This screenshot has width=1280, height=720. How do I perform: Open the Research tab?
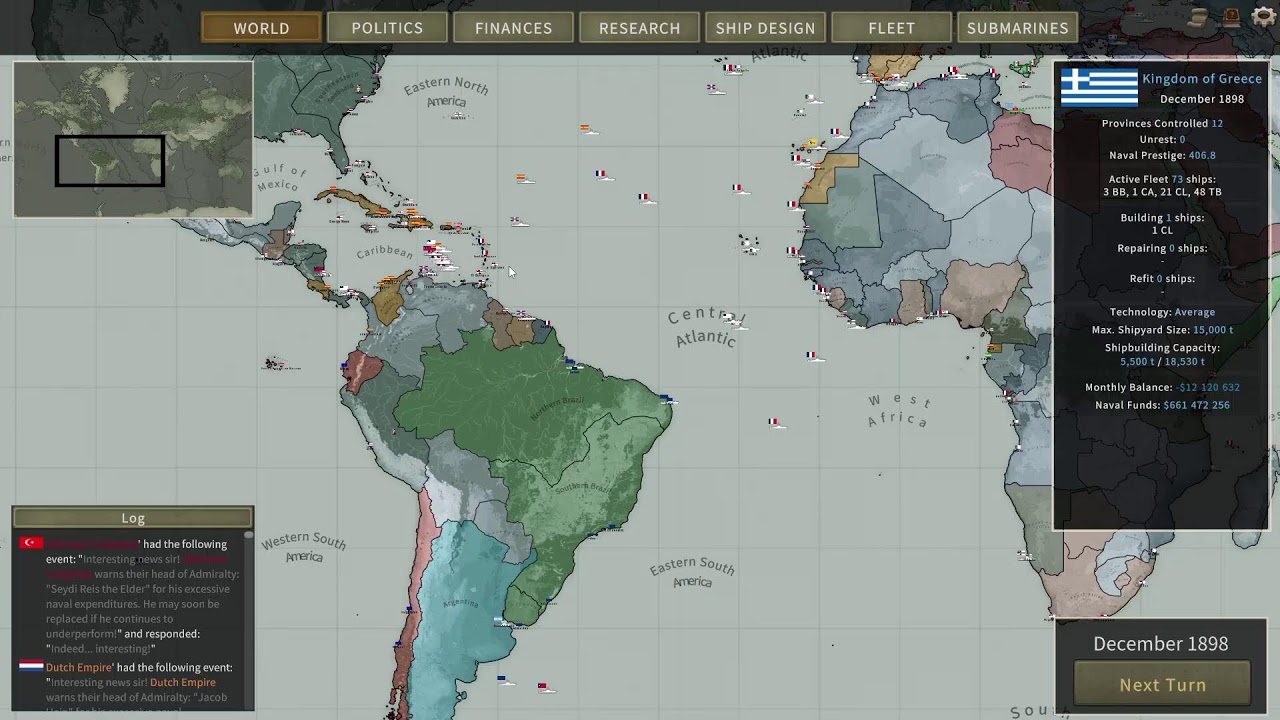(x=639, y=28)
